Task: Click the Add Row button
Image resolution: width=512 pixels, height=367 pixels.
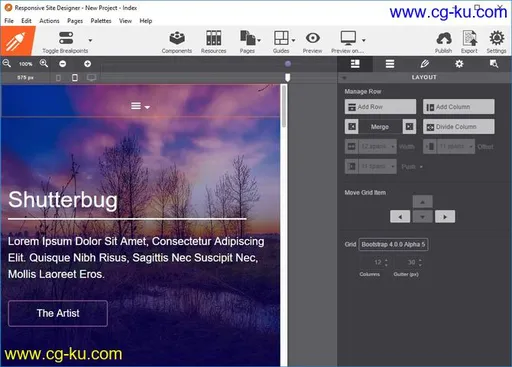Action: [380, 107]
